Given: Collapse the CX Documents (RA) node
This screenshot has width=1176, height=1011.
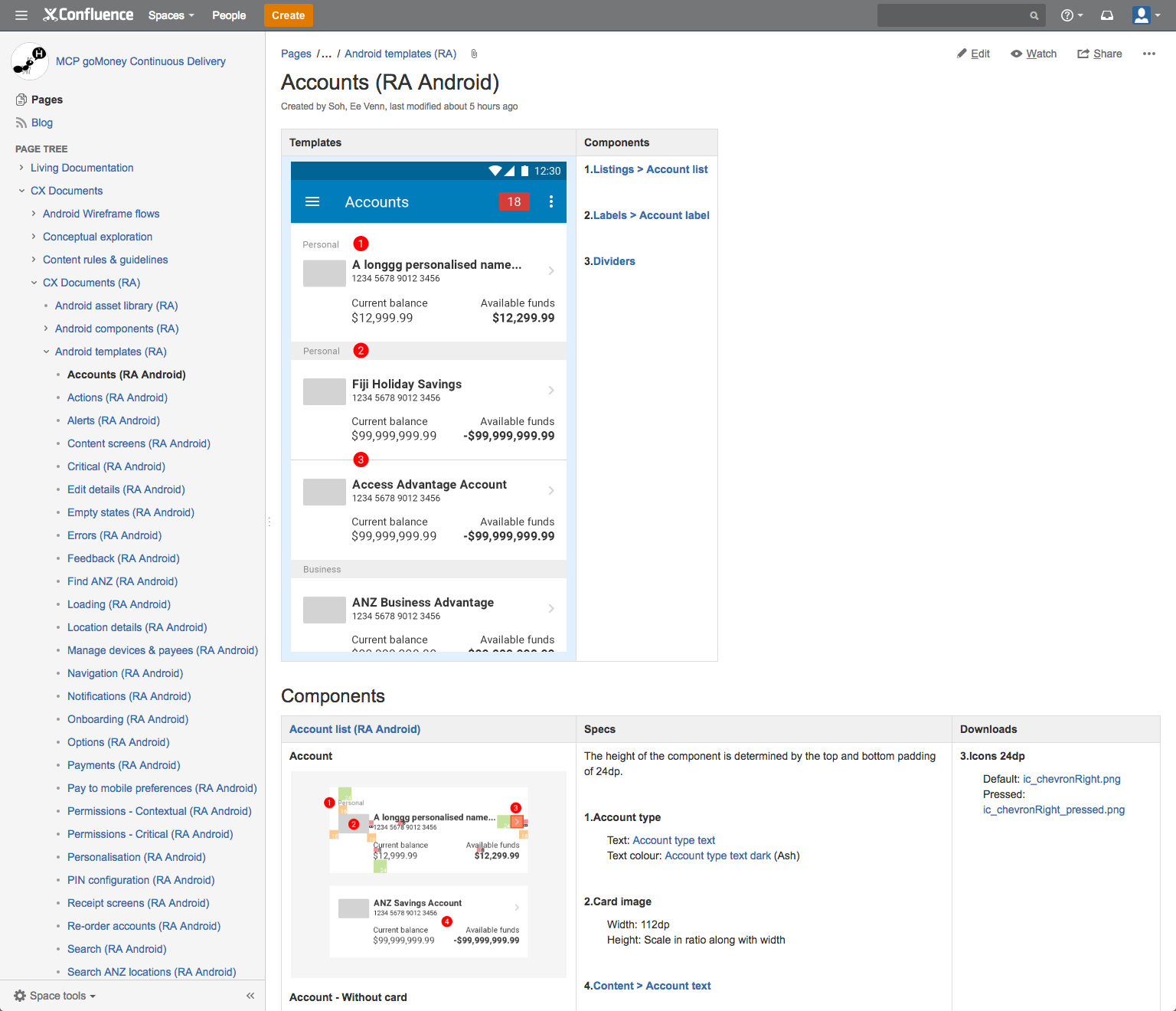Looking at the screenshot, I should coord(34,283).
